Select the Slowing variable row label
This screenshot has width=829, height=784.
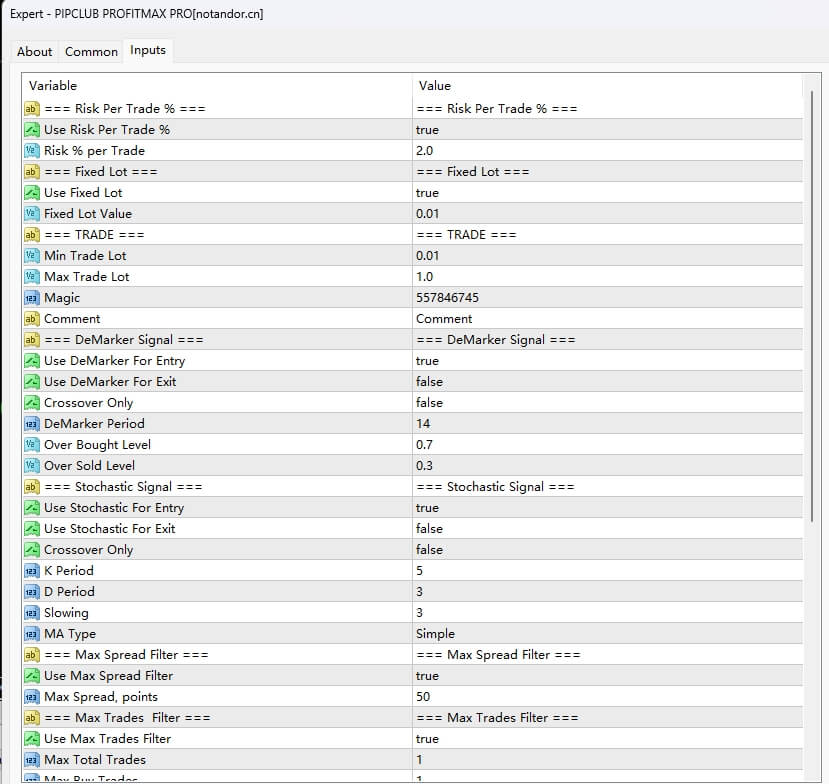(x=66, y=613)
